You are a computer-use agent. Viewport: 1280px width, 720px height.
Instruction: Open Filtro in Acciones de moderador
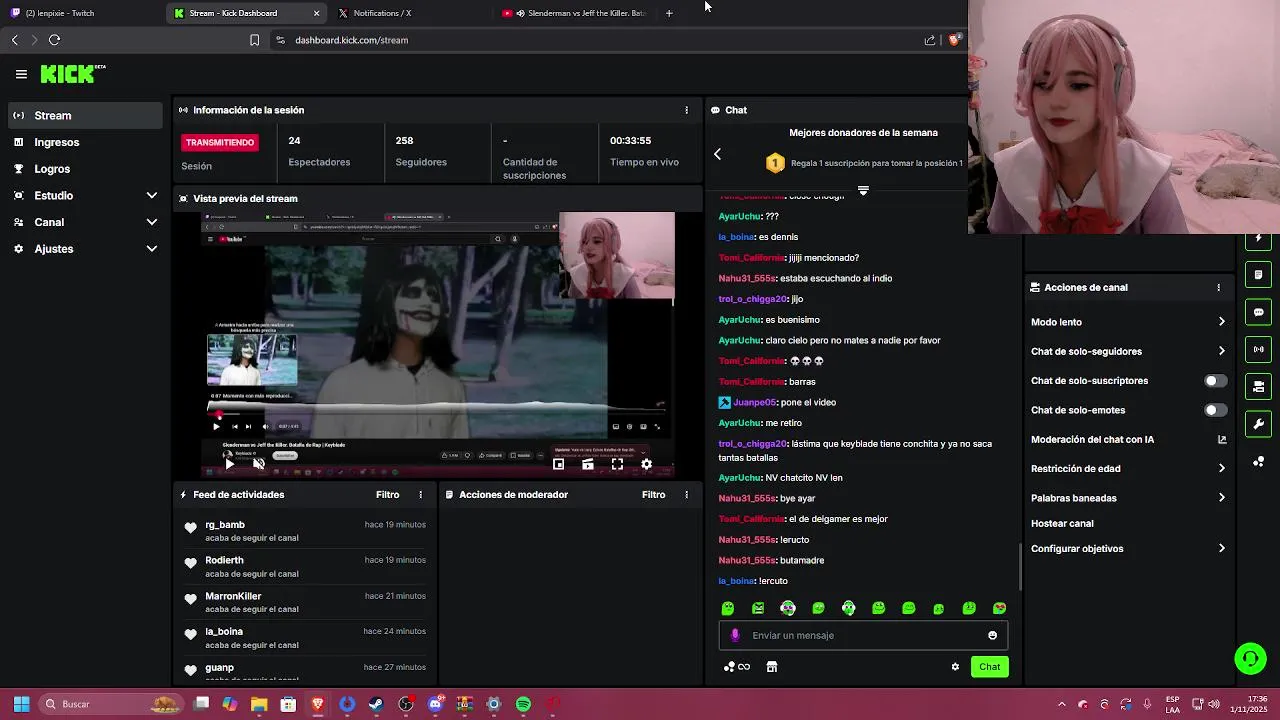653,495
